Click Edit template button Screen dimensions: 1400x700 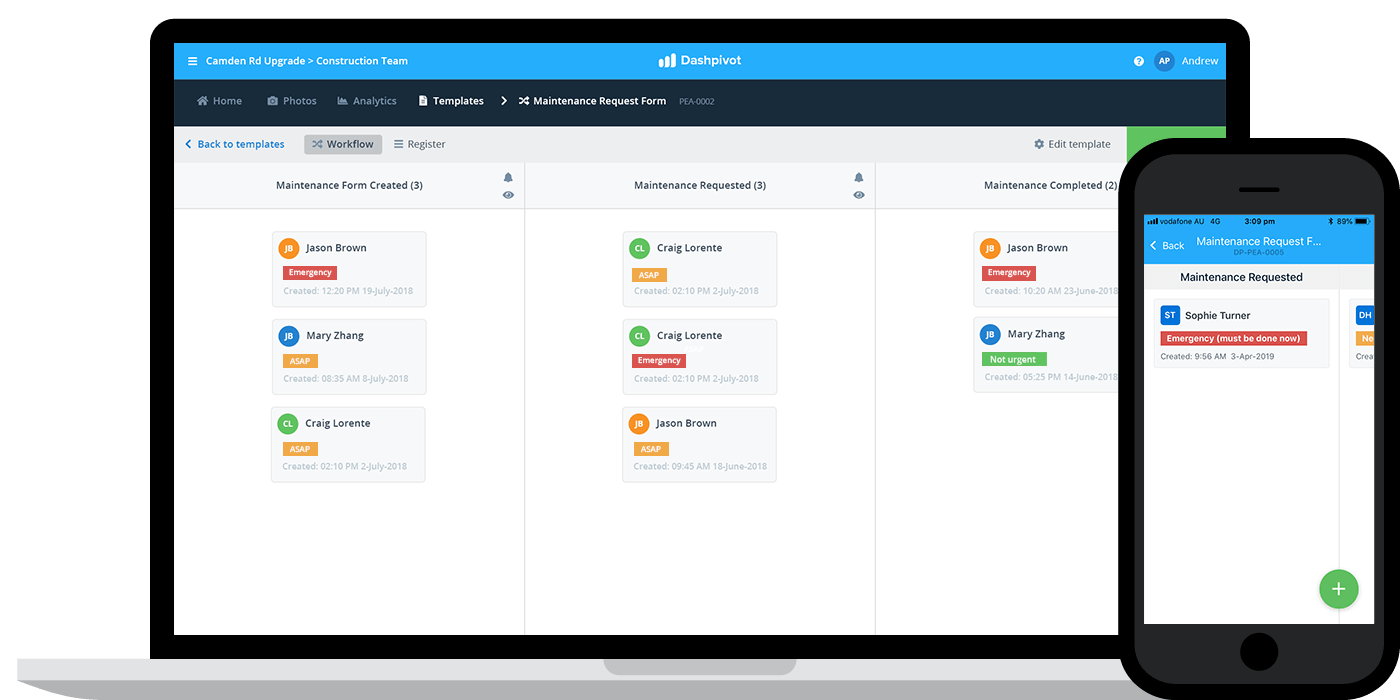coord(1072,144)
